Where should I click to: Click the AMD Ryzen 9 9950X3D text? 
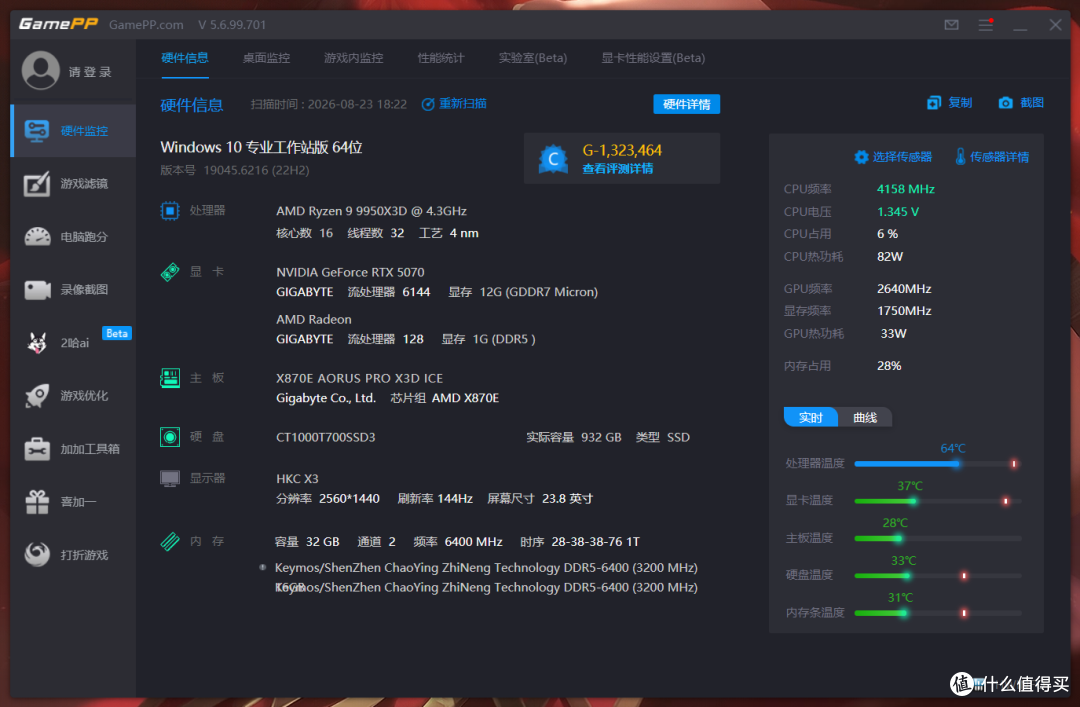tap(371, 211)
